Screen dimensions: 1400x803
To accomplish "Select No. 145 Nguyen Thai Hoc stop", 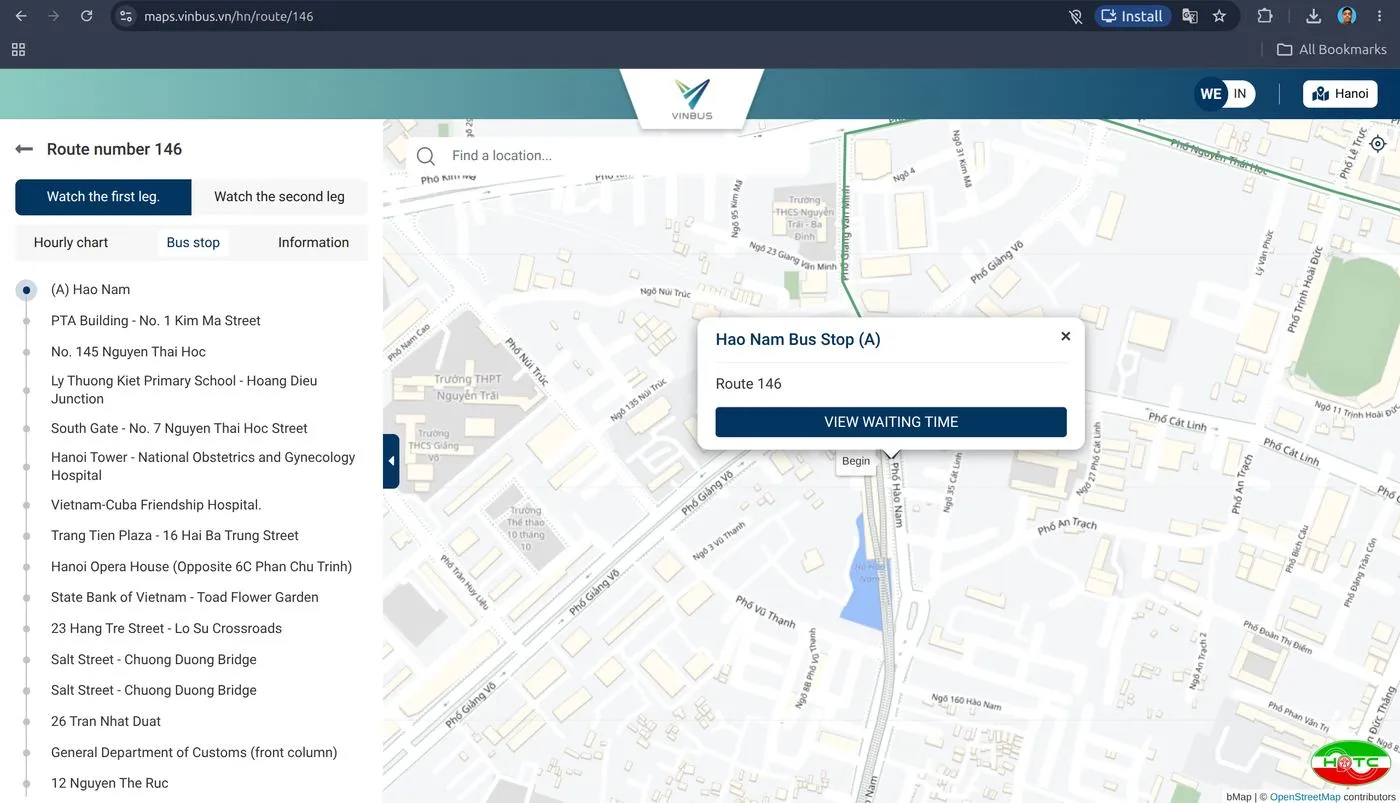I will 128,352.
